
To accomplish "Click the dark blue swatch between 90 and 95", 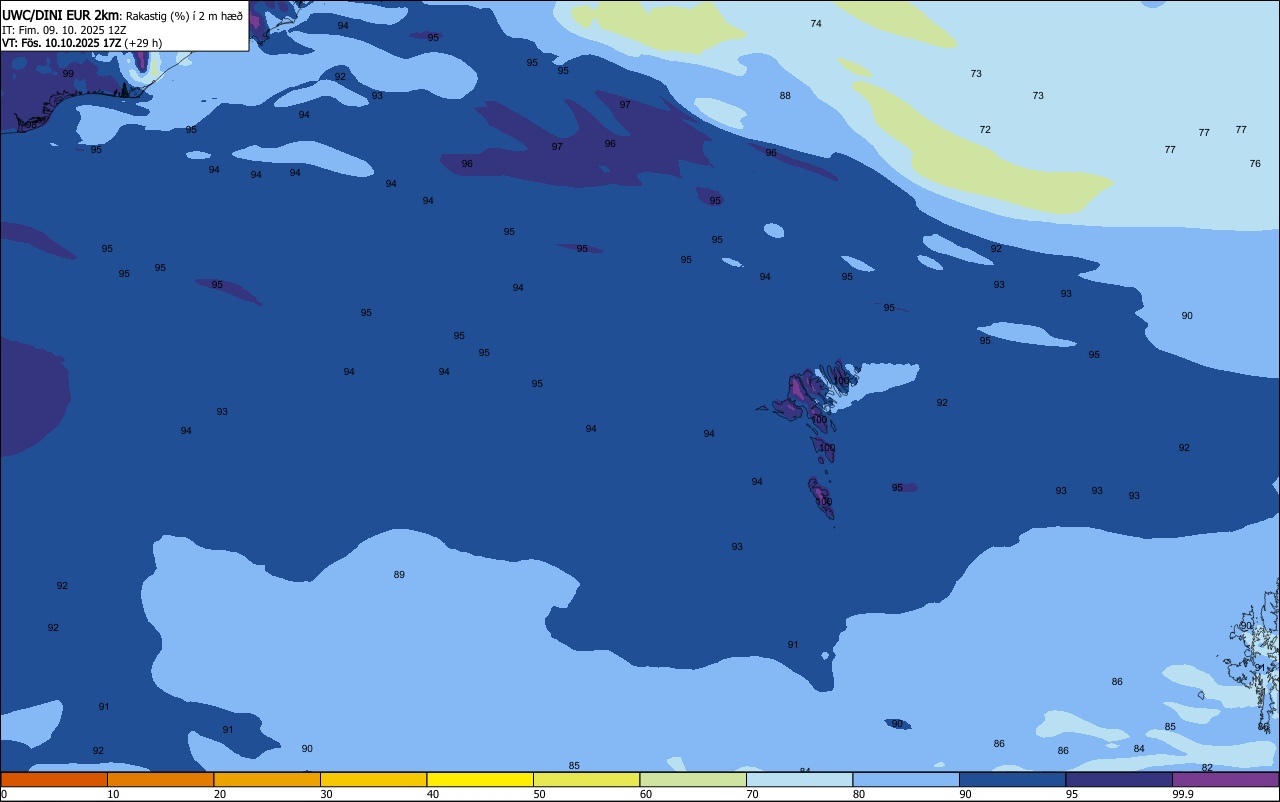I will click(x=1012, y=779).
